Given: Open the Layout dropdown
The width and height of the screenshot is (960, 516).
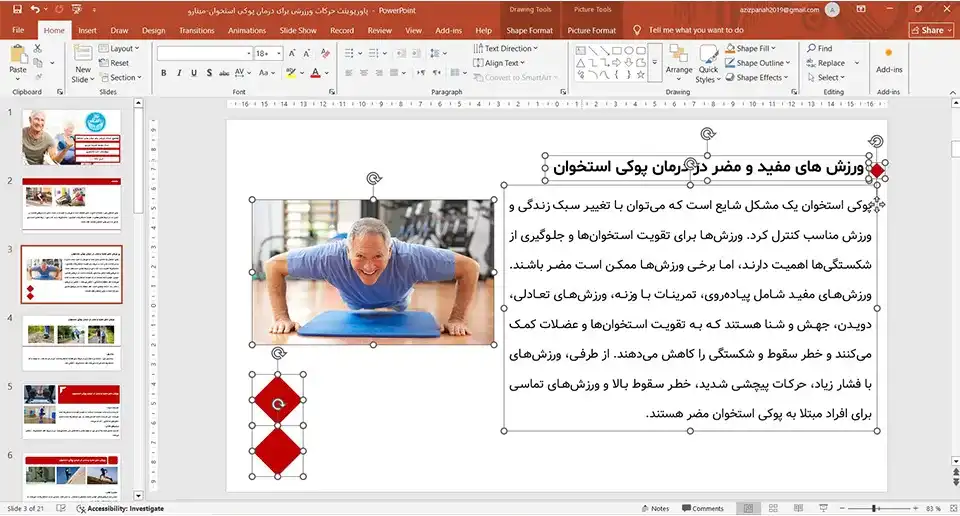Looking at the screenshot, I should point(119,48).
